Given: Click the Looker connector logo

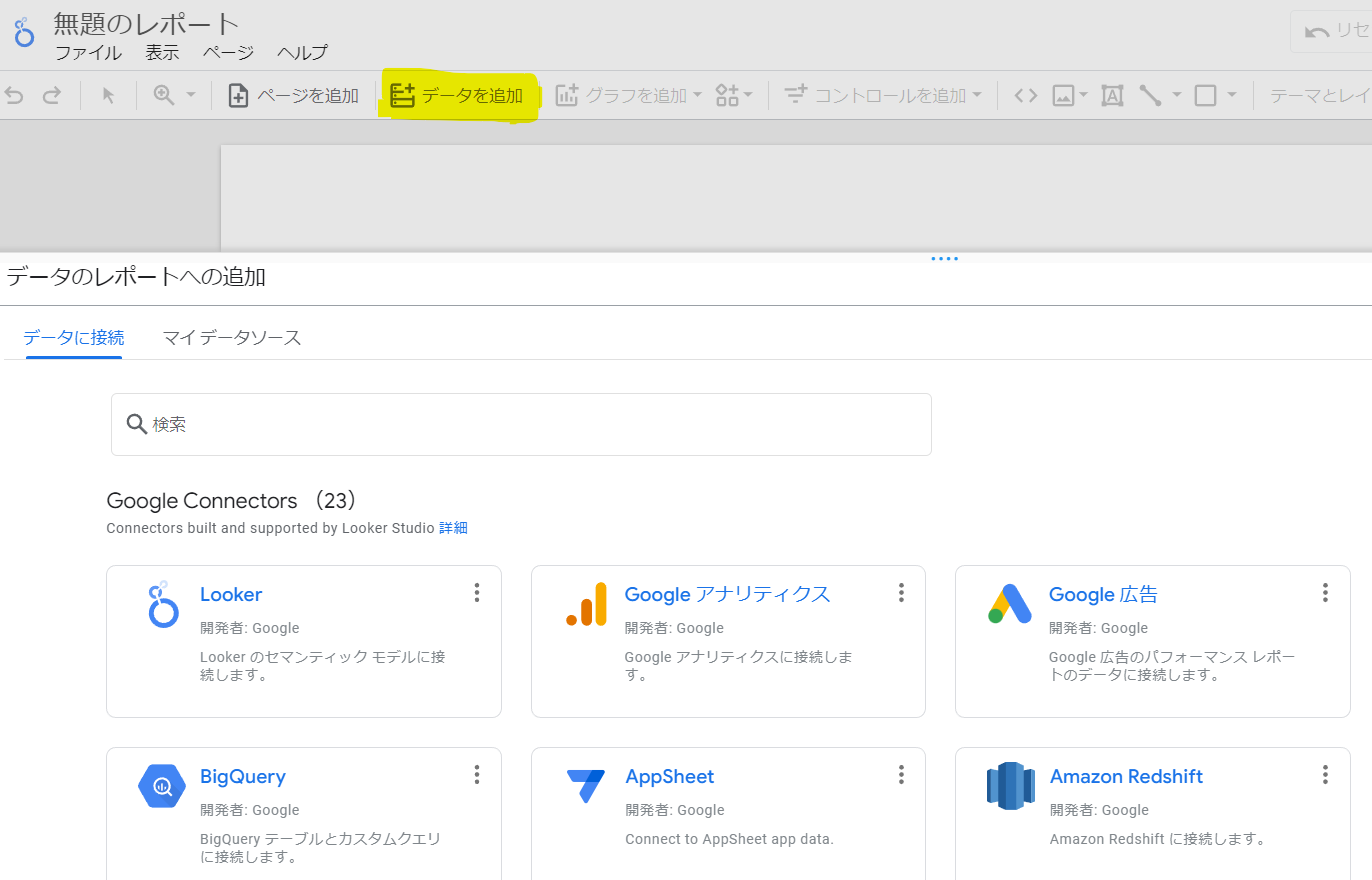Looking at the screenshot, I should point(163,604).
